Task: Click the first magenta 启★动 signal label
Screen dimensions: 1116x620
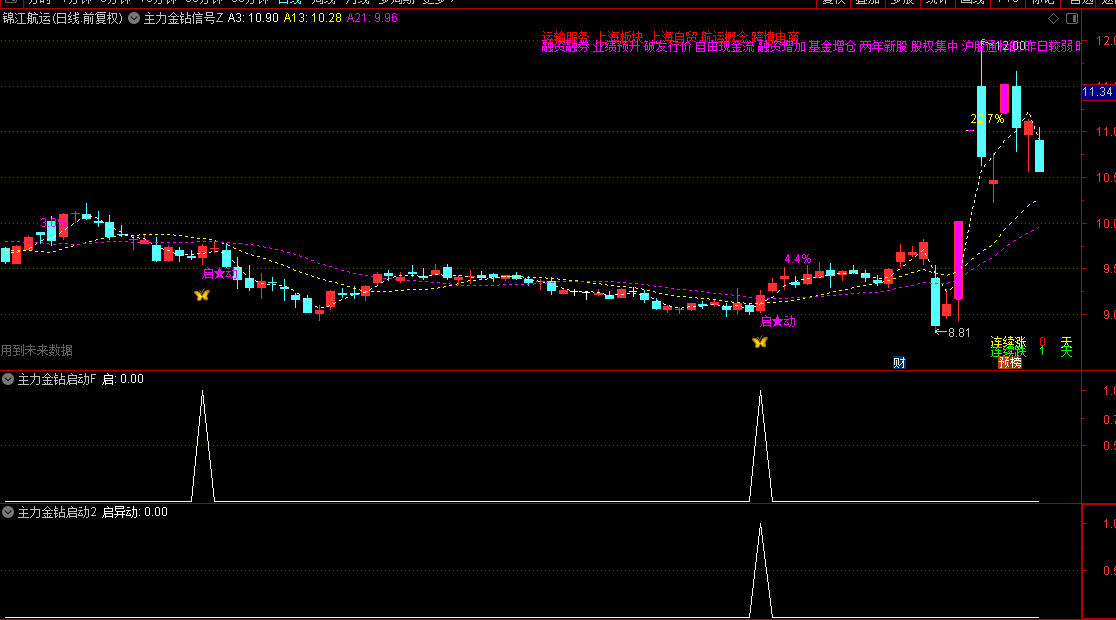Action: pos(220,273)
